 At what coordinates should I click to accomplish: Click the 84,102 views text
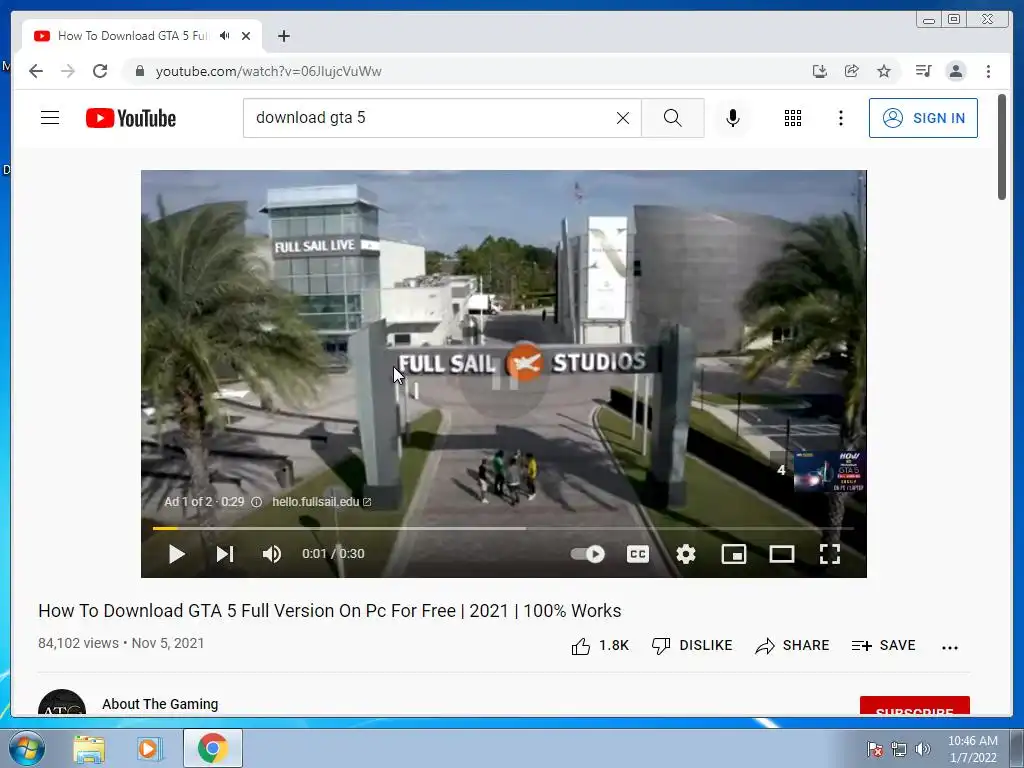pyautogui.click(x=78, y=643)
